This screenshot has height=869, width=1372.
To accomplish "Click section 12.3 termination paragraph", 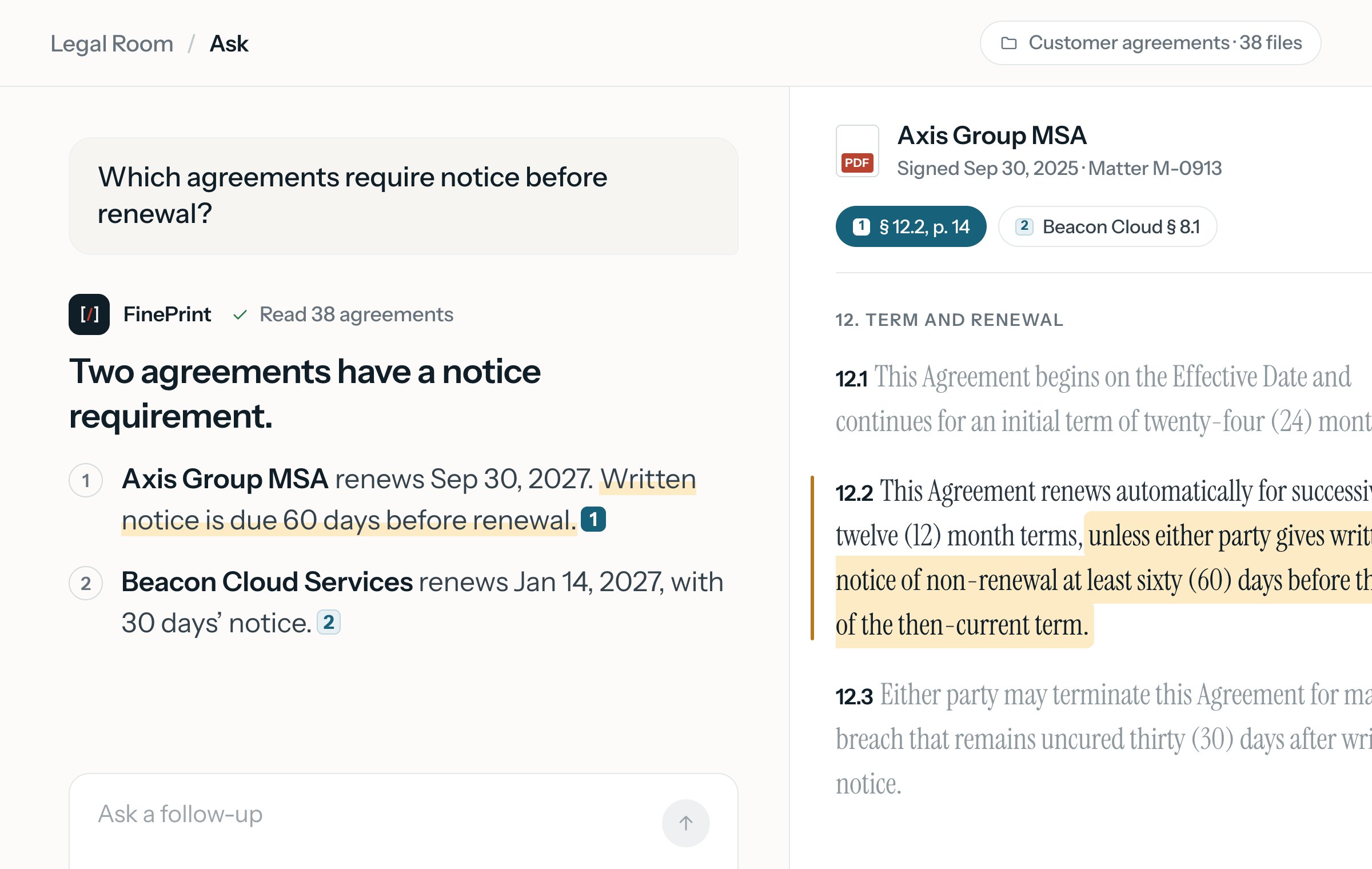I will point(1103,739).
